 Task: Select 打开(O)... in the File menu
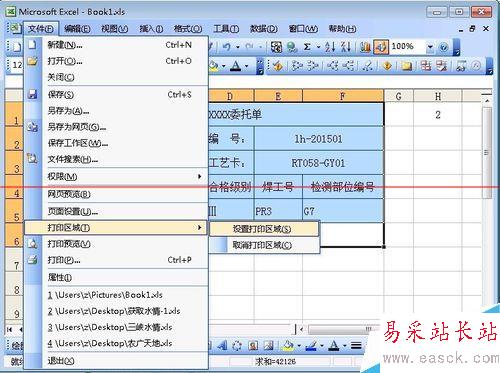pos(117,61)
